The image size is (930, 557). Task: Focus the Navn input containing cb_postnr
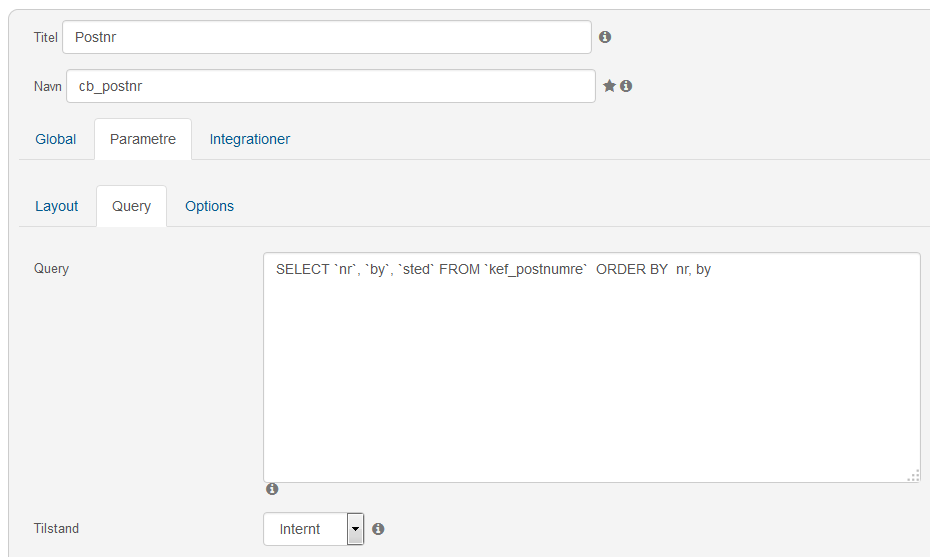coord(331,86)
